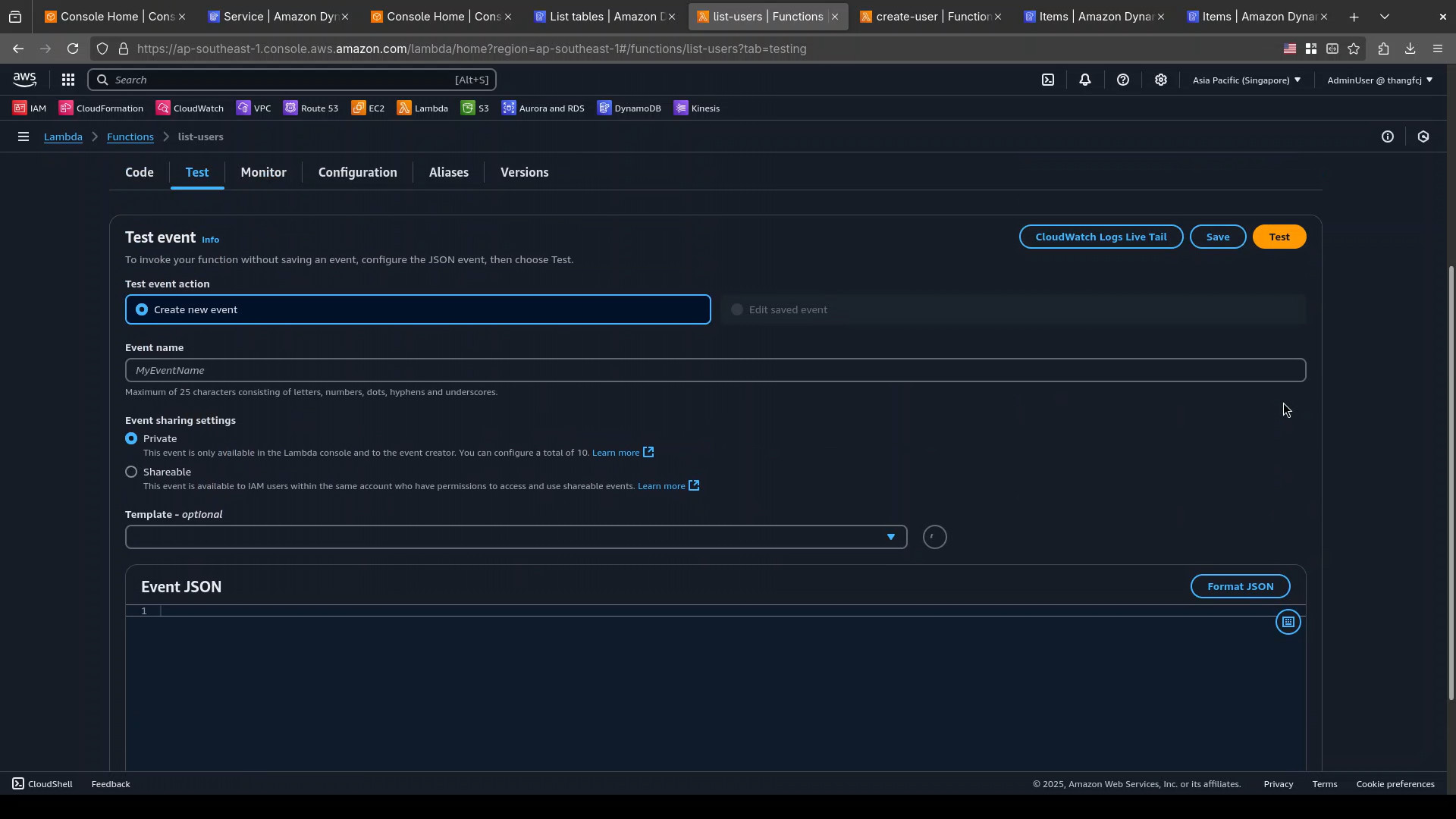Open Terms footer link

pos(1325,785)
